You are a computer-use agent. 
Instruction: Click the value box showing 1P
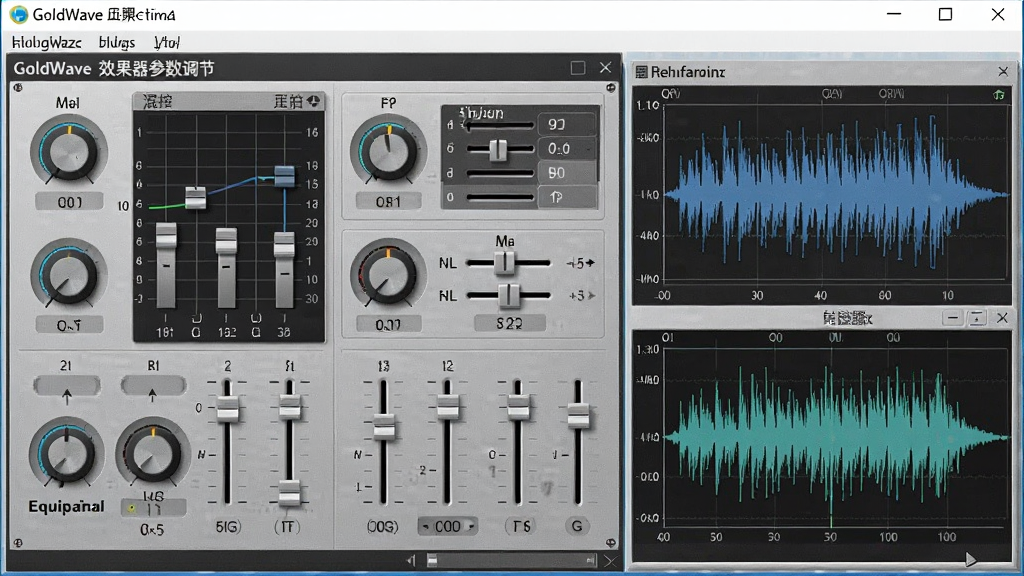(x=567, y=197)
